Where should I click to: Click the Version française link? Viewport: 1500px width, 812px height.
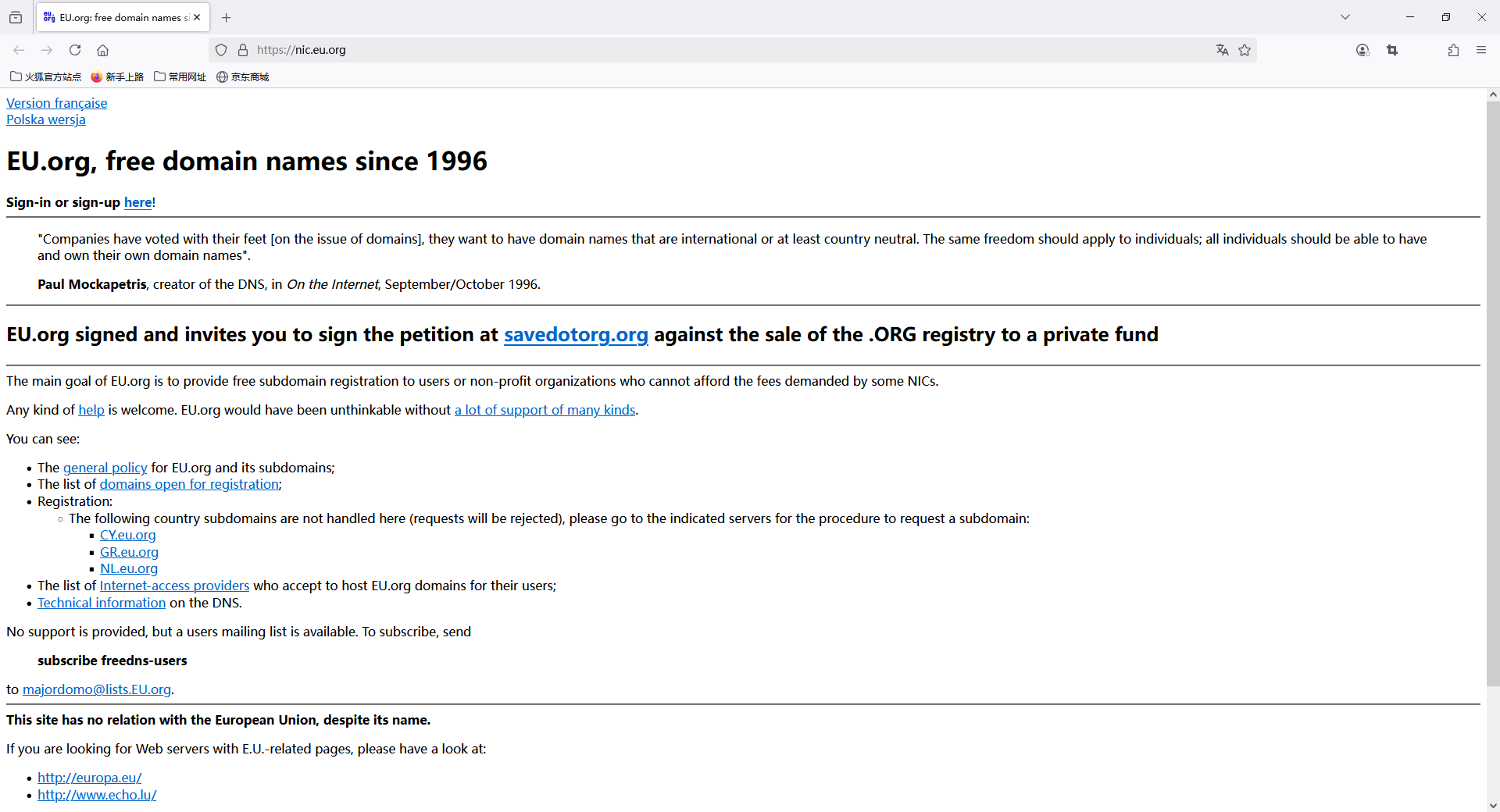[57, 103]
